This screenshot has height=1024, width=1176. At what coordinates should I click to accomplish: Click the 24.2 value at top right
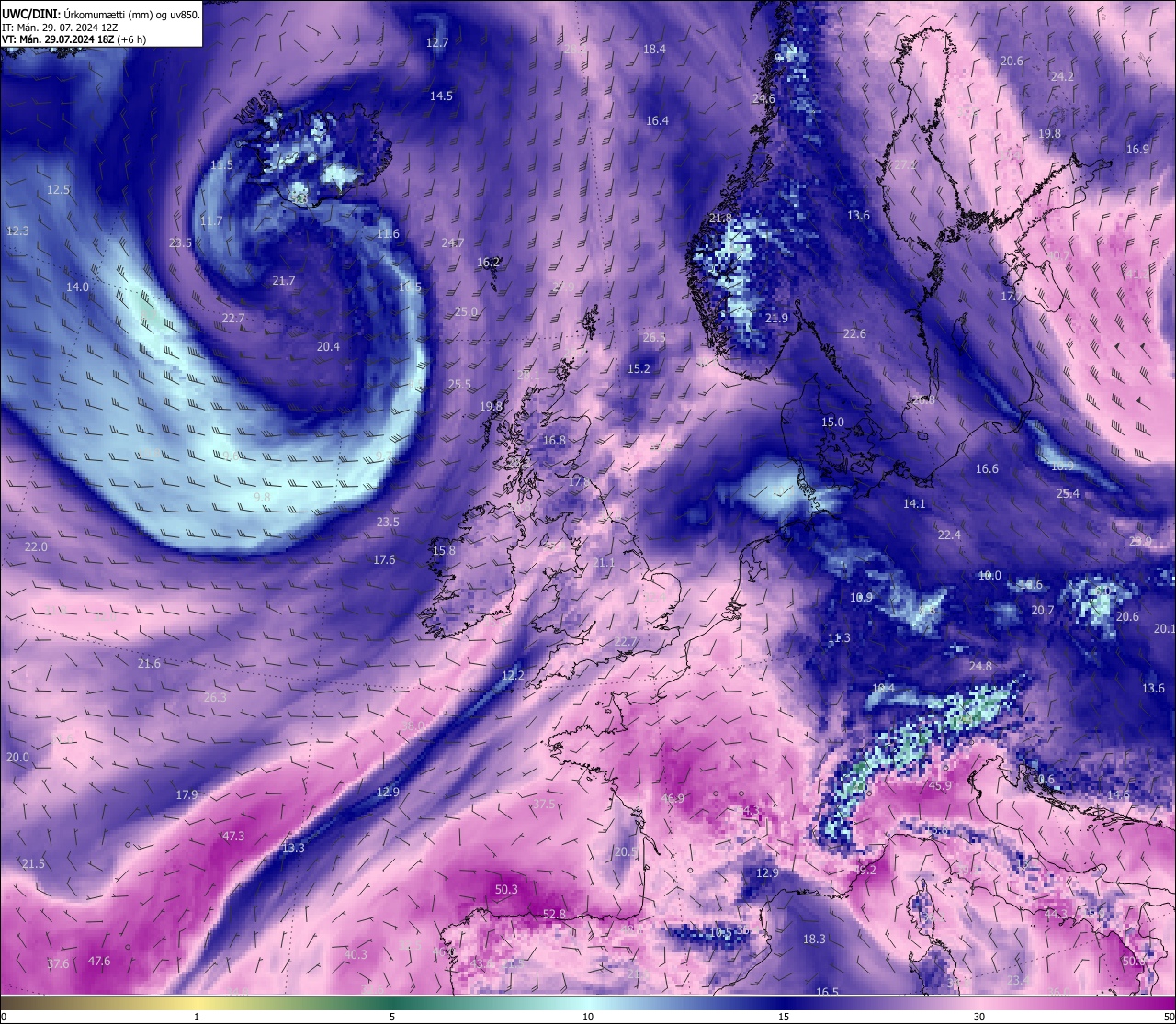coord(1062,76)
